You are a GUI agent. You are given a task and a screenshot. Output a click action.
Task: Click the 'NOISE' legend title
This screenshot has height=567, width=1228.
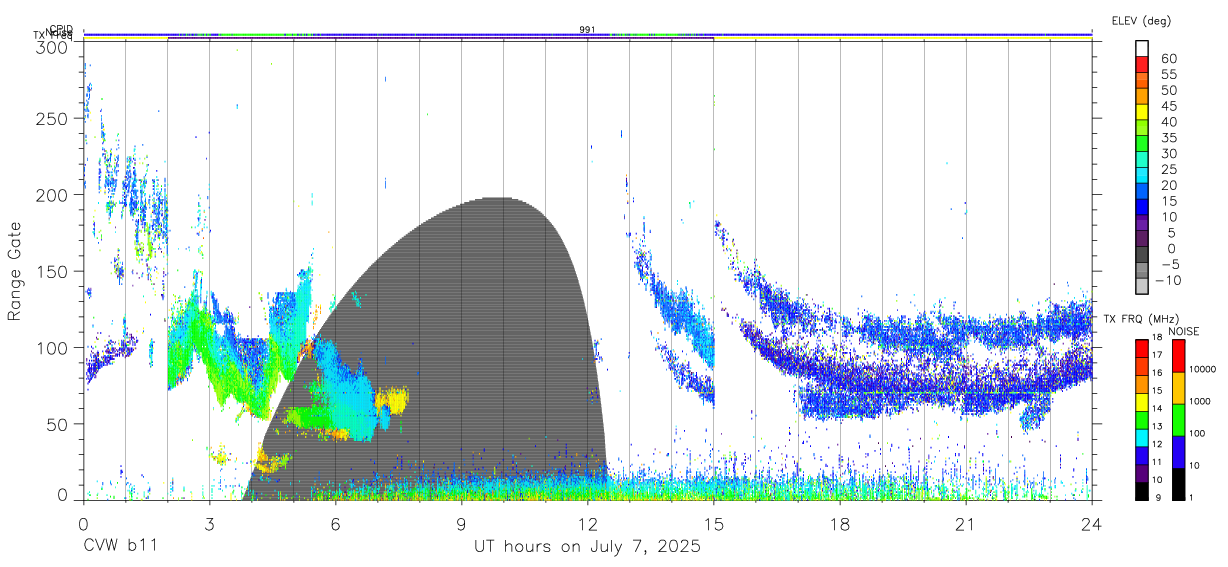tap(1184, 331)
